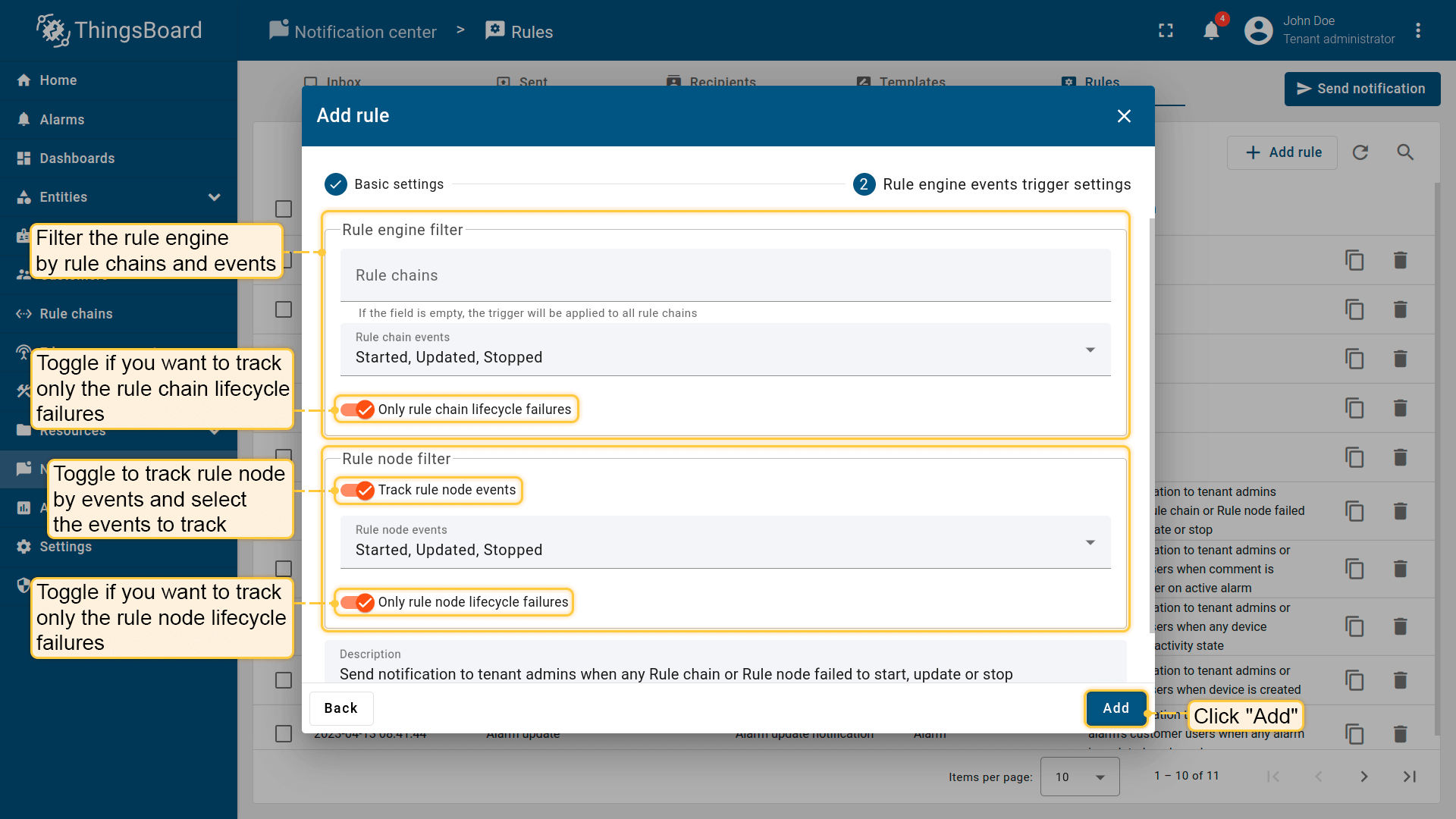Toggle Only rule chain lifecycle failures
1456x819 pixels.
[357, 409]
